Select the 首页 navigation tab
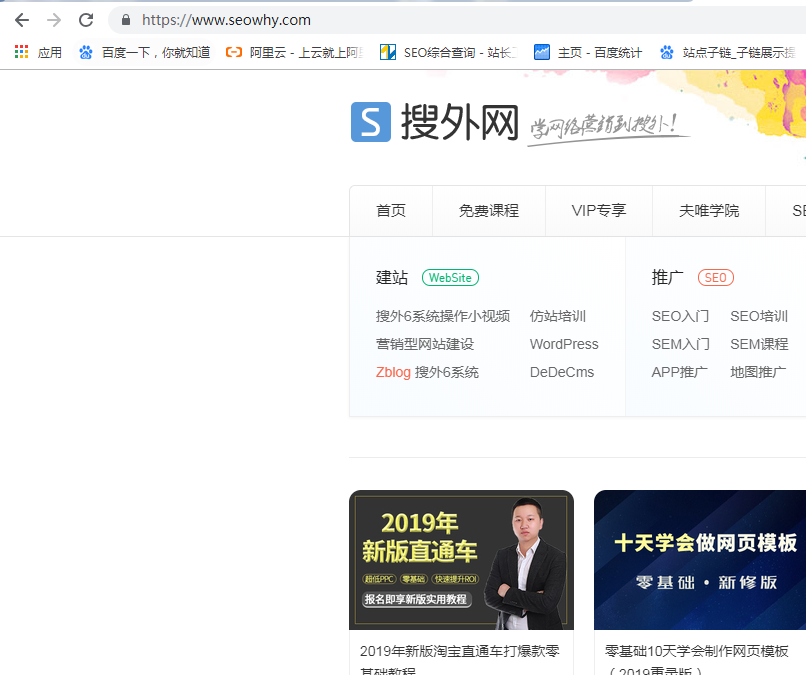806x675 pixels. coord(391,211)
